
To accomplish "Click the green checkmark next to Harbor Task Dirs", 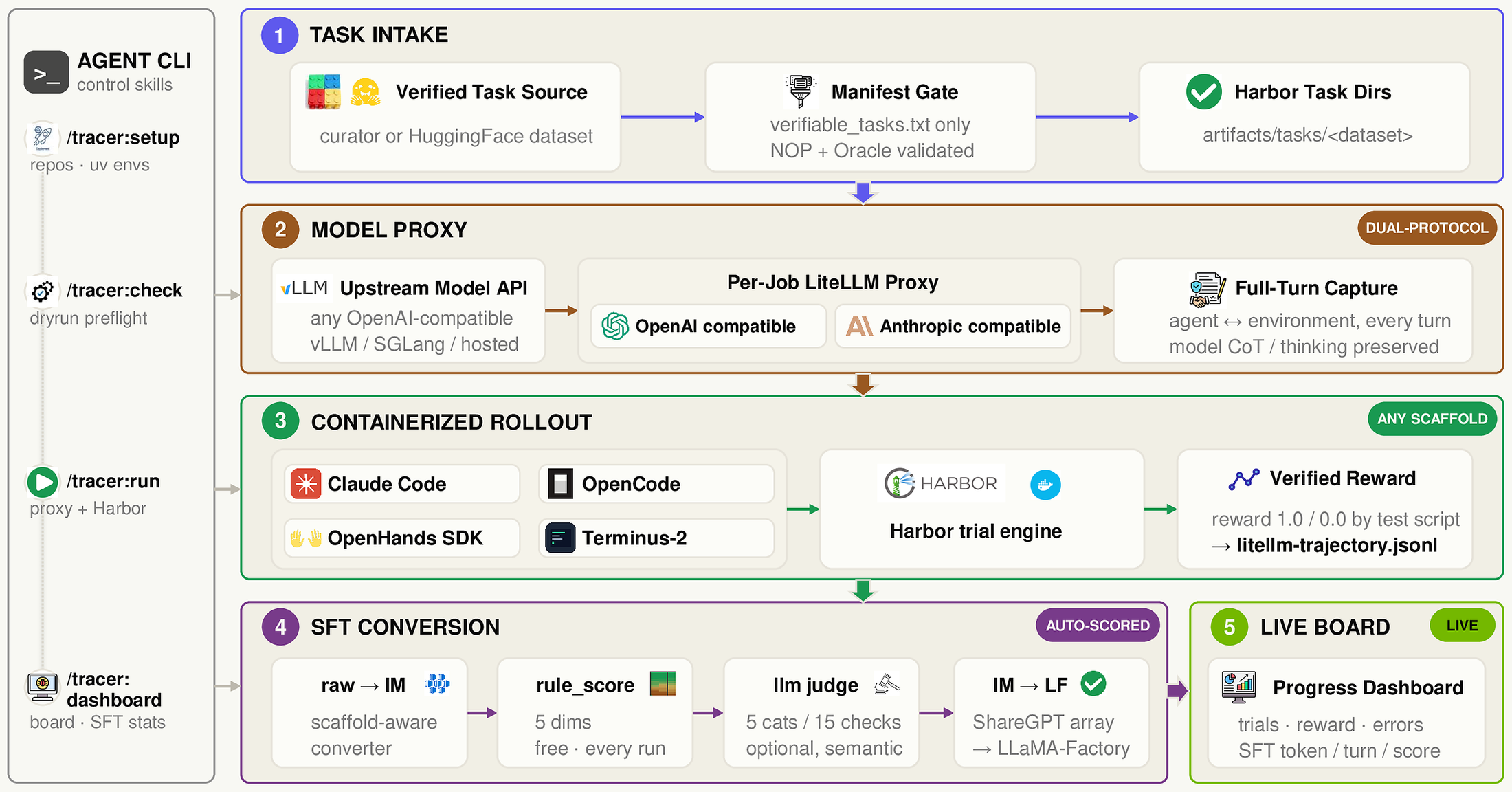I will click(1203, 91).
